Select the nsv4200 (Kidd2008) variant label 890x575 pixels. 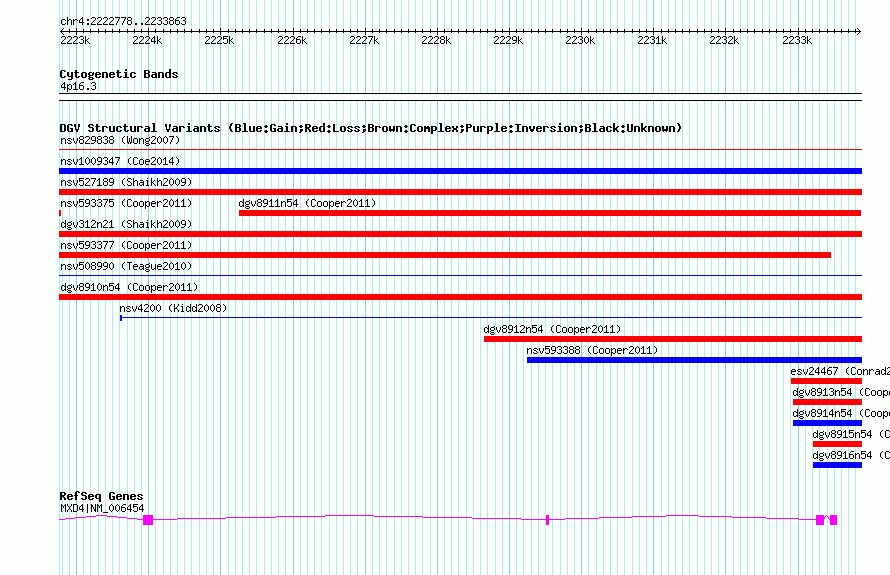(173, 308)
